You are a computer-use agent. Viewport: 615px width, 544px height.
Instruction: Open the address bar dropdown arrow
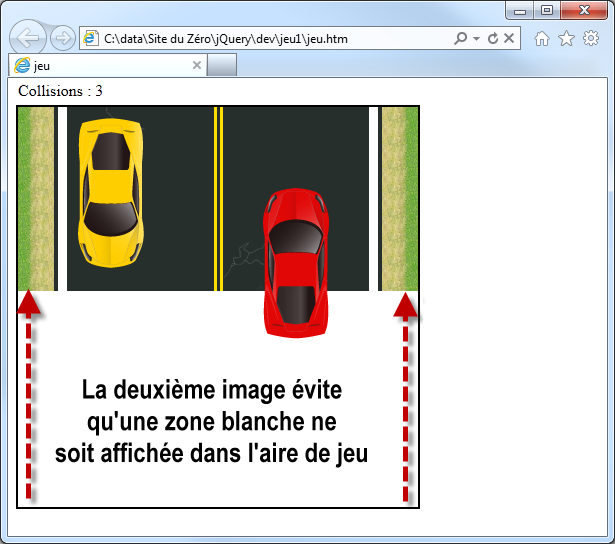pyautogui.click(x=476, y=38)
